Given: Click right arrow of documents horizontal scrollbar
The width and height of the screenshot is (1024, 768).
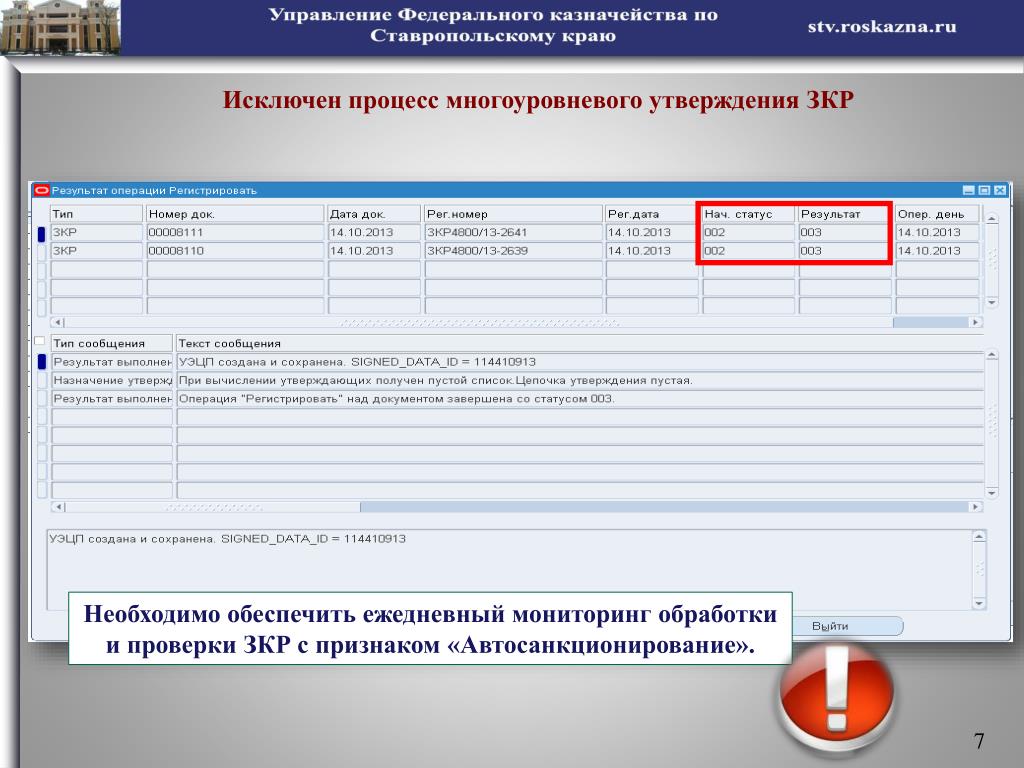Looking at the screenshot, I should click(x=976, y=322).
